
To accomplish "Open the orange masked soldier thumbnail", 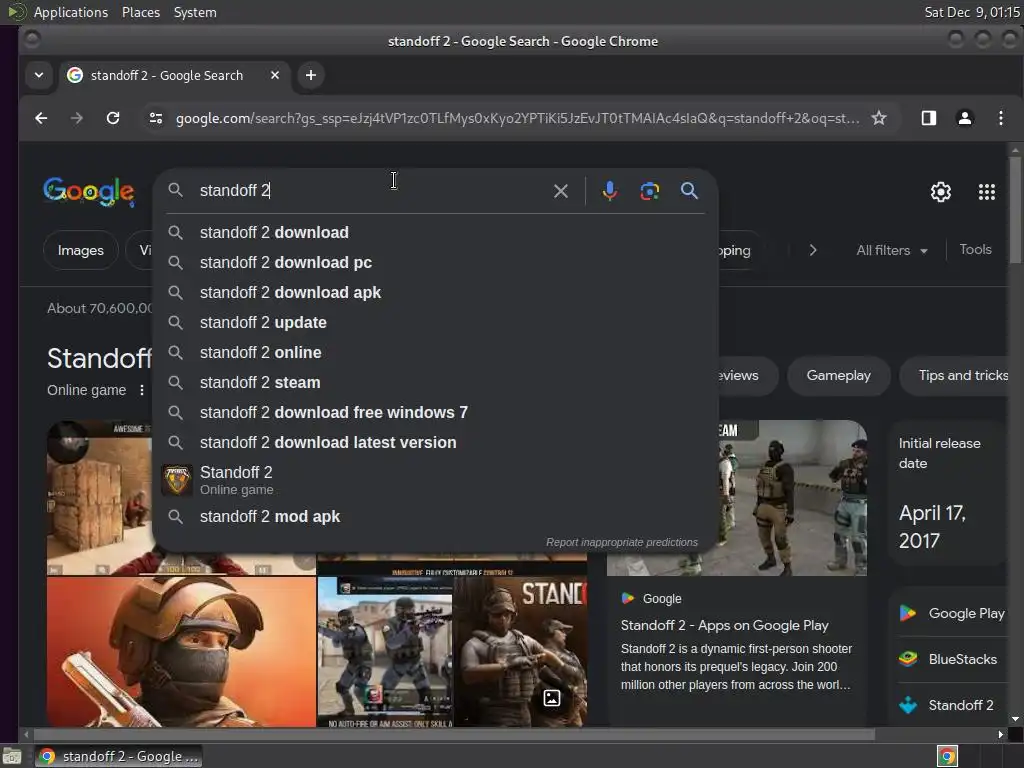I will 181,652.
